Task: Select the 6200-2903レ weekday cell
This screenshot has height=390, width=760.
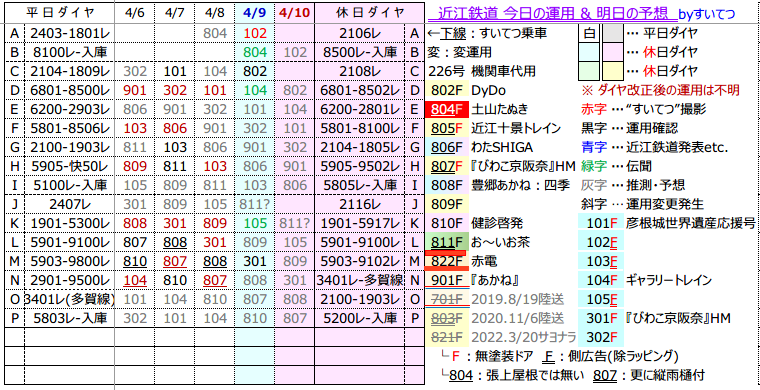Action: pos(70,109)
